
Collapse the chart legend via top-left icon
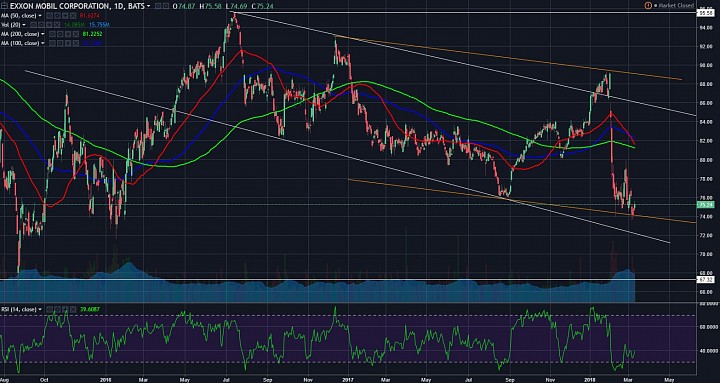pyautogui.click(x=4, y=6)
